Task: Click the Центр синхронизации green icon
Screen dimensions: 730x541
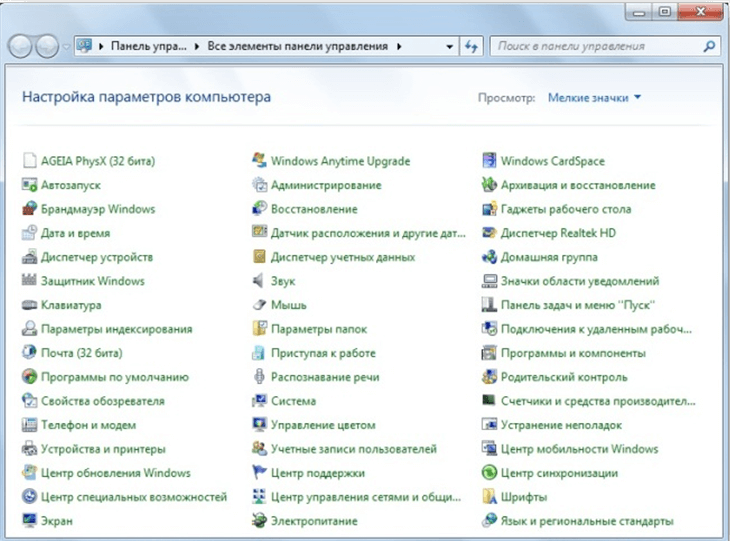Action: pyautogui.click(x=489, y=473)
